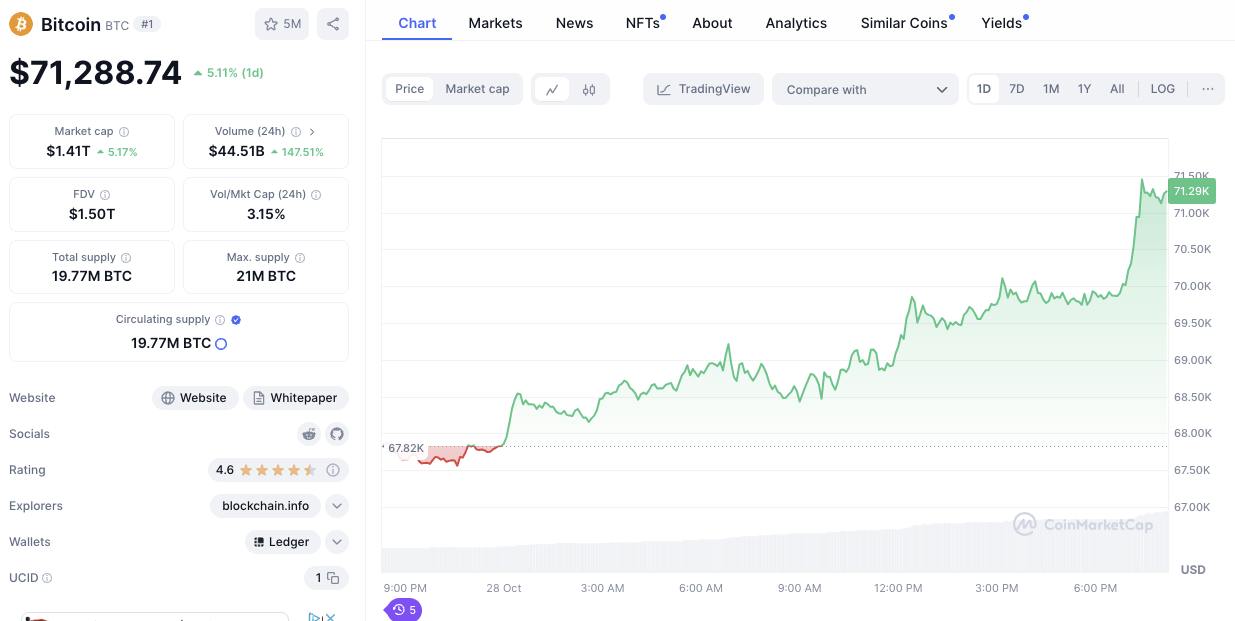Open the TradingView chart button
The width and height of the screenshot is (1235, 621).
pyautogui.click(x=704, y=89)
